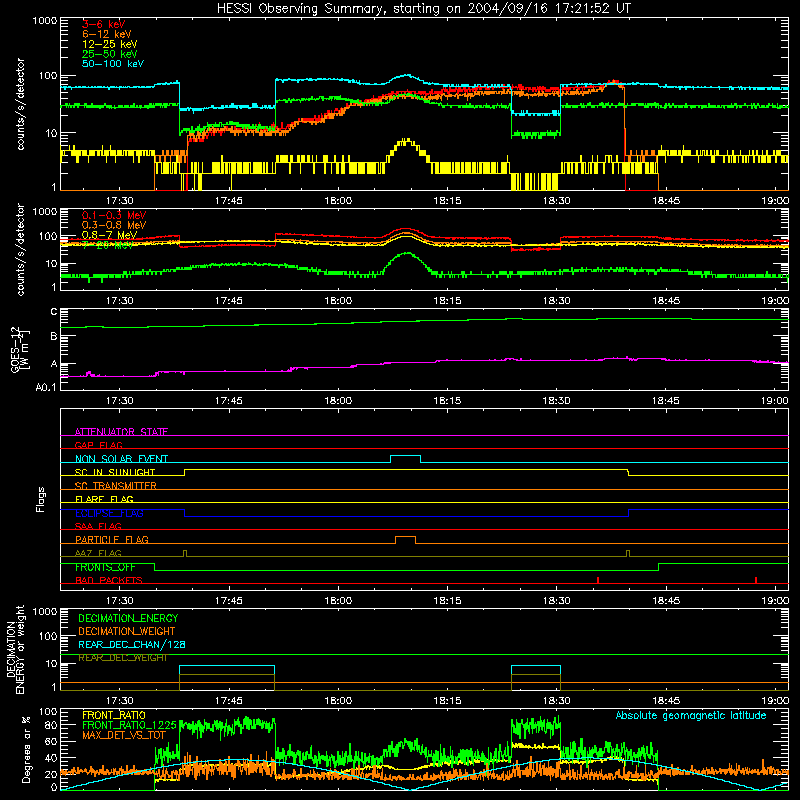Image resolution: width=800 pixels, height=800 pixels.
Task: Select the 12-25 keV legend label
Action: 109,44
